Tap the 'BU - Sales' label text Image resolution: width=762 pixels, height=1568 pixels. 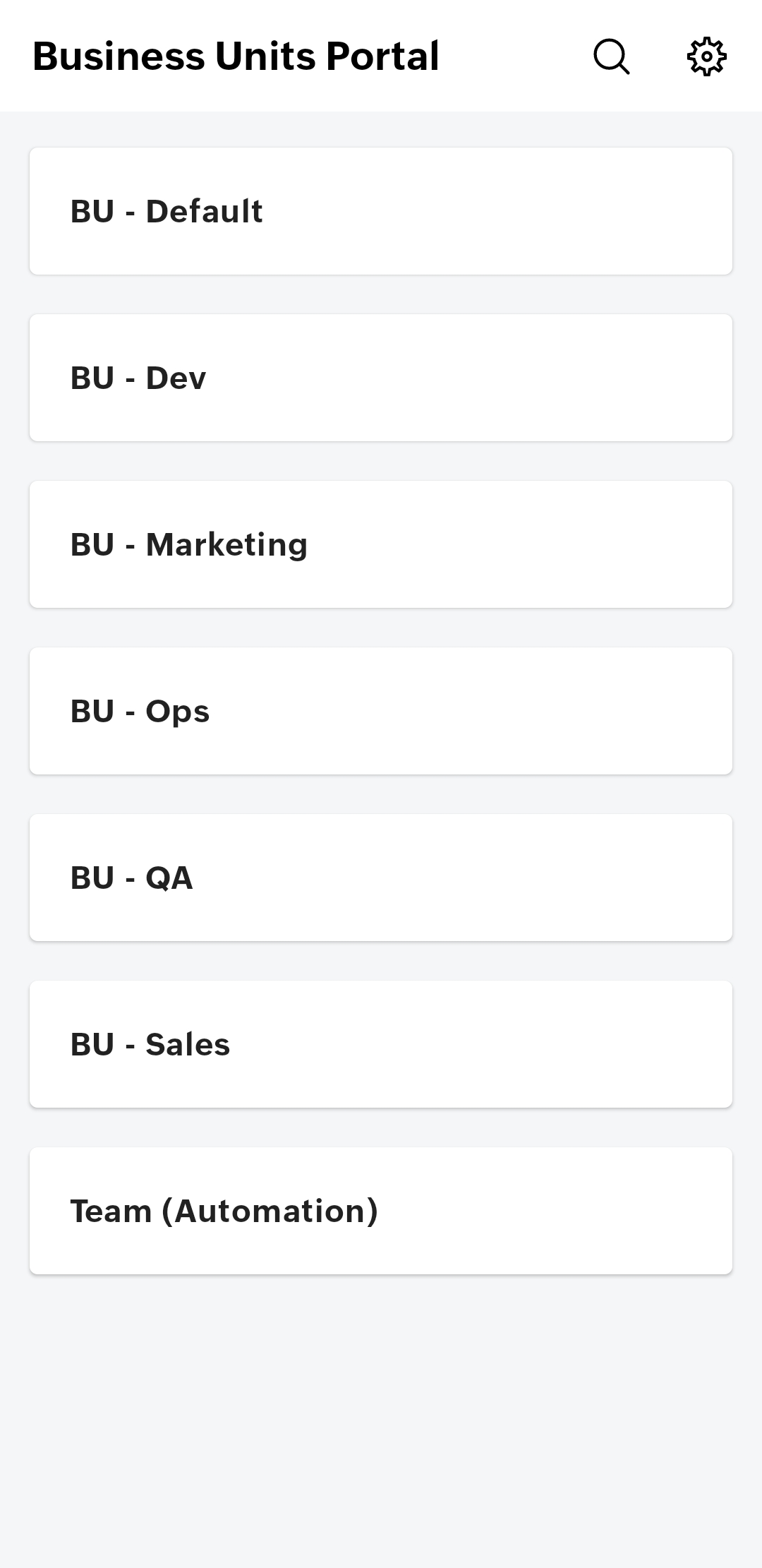pyautogui.click(x=150, y=1045)
